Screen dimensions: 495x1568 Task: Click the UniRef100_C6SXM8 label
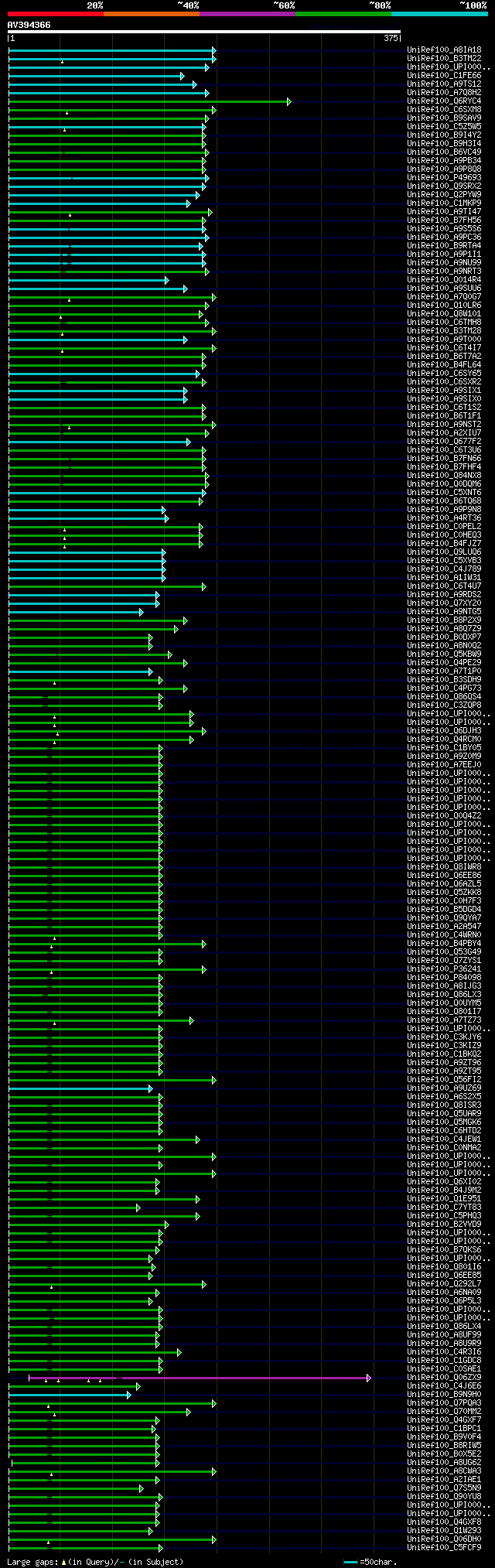click(444, 110)
